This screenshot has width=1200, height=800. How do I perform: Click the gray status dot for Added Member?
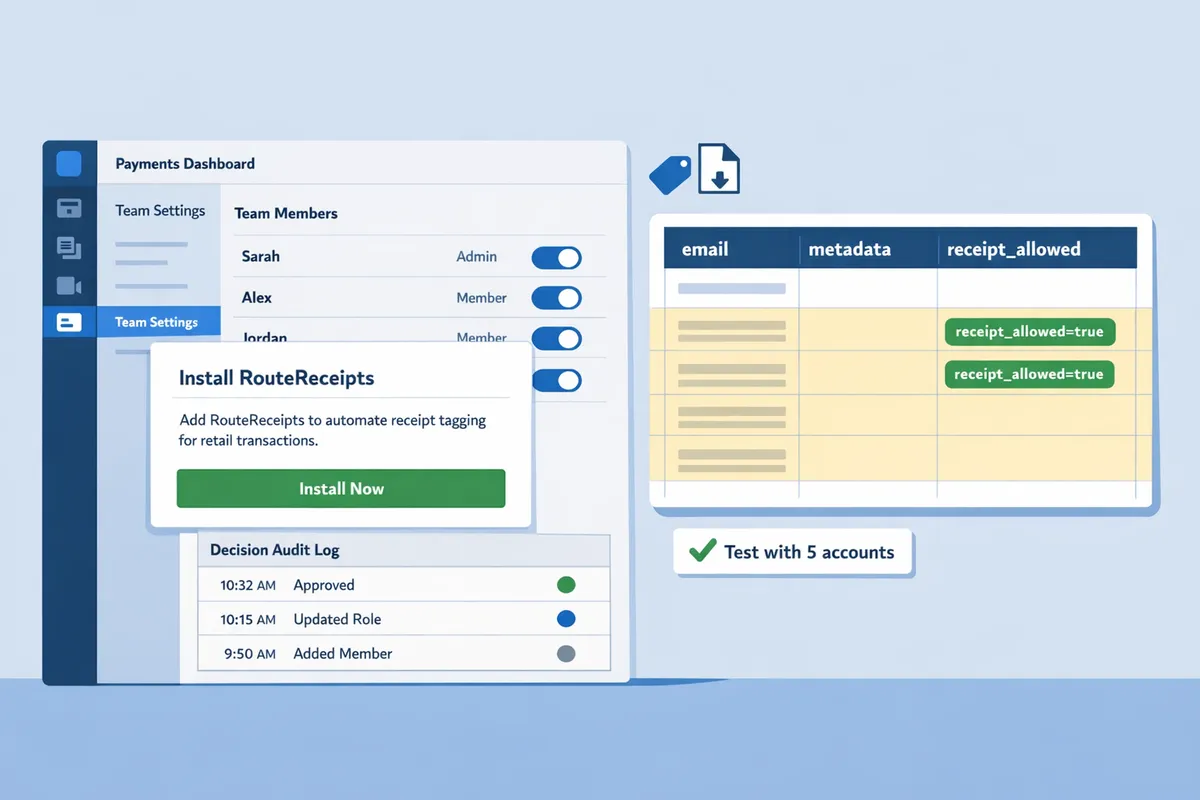[x=565, y=654]
